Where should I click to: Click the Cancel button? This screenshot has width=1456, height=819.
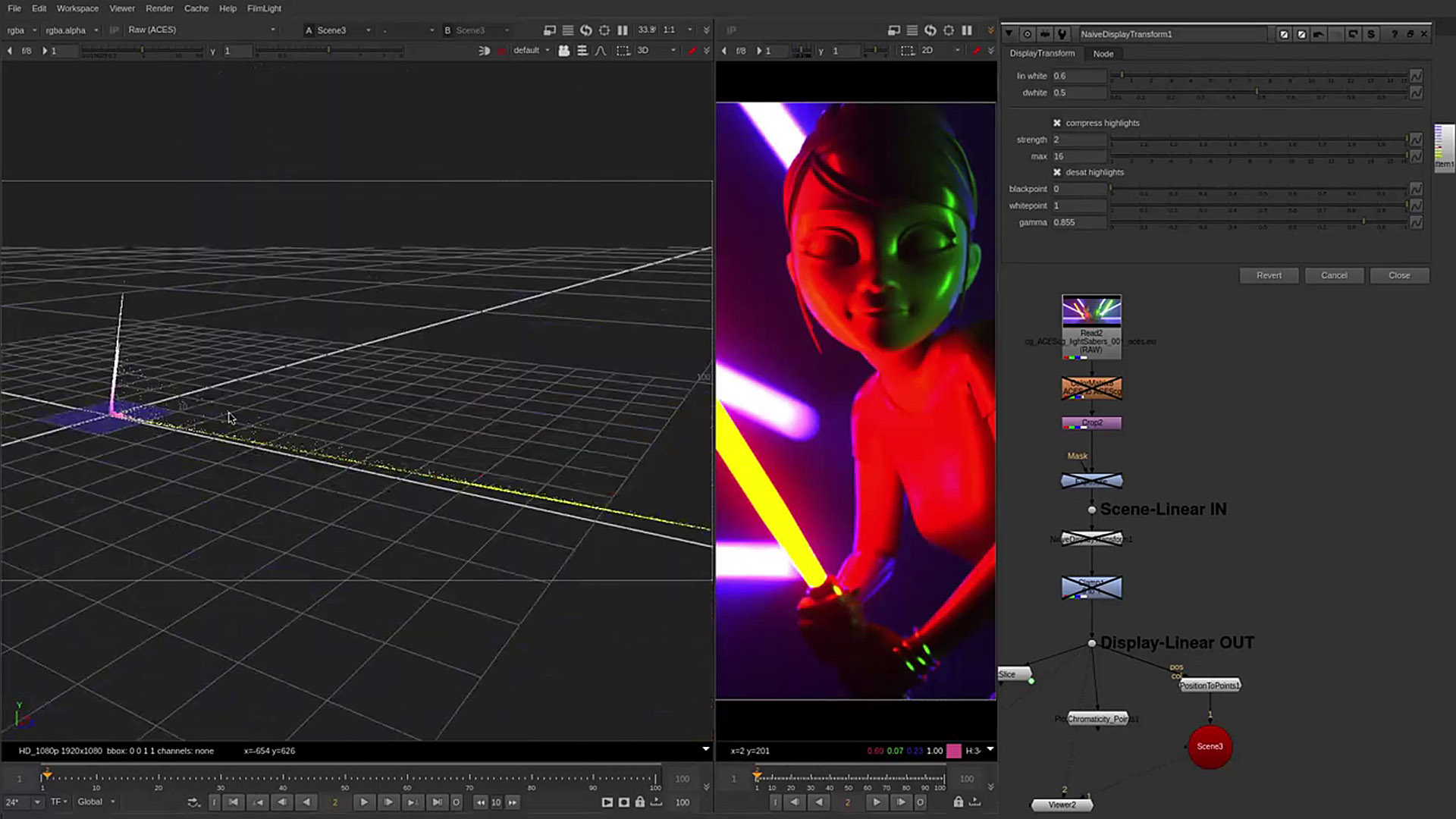[x=1334, y=274]
